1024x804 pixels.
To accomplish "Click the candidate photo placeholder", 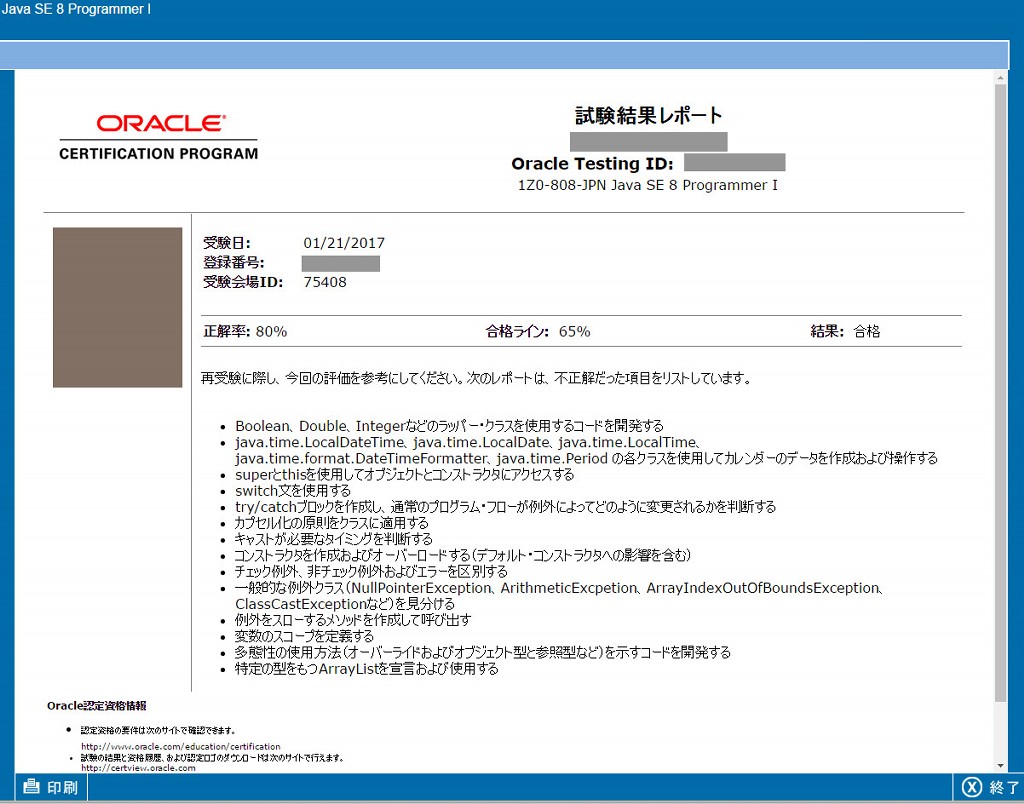I will point(118,308).
